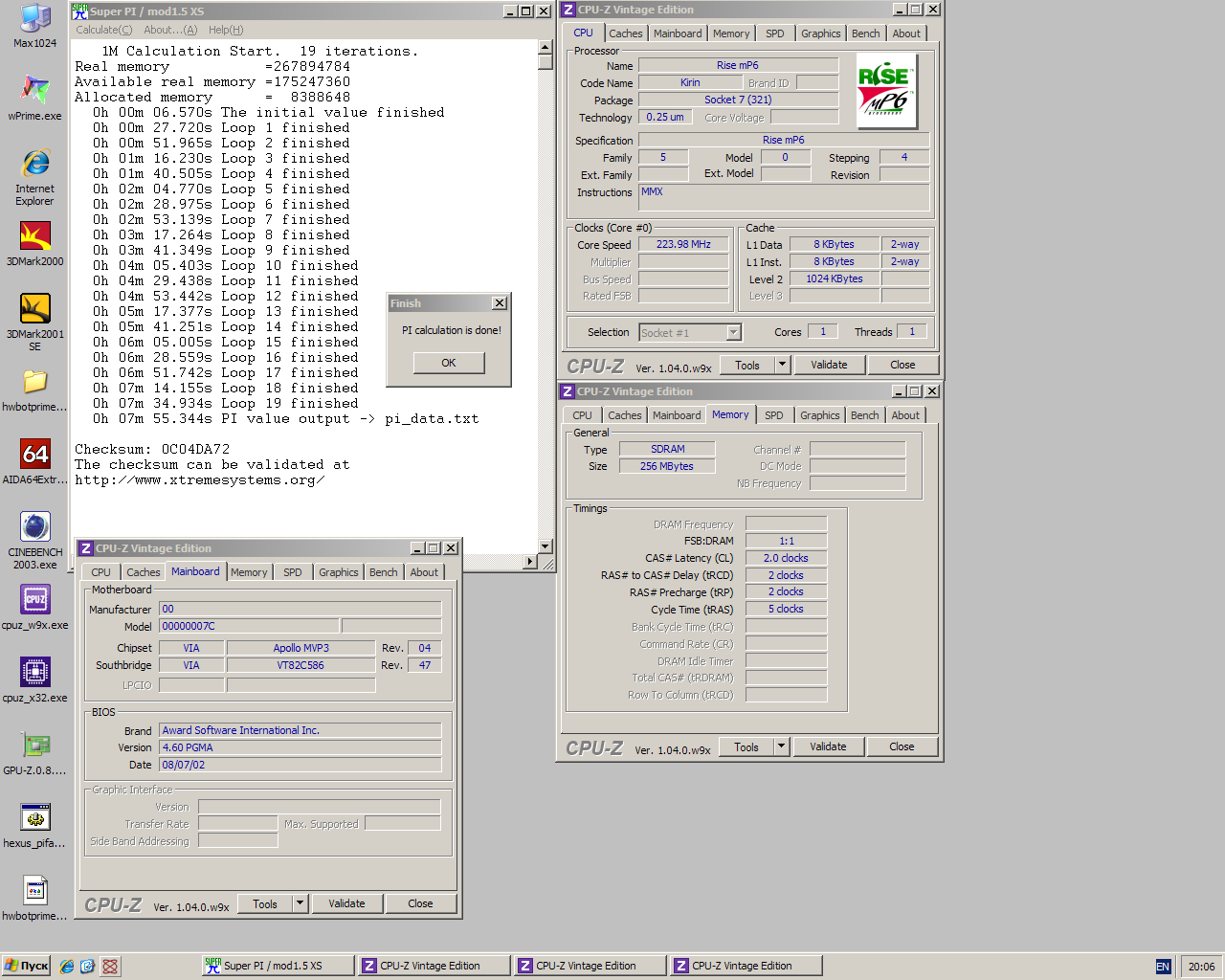
Task: Click the Level 2 1024 KBytes cache field
Action: tap(834, 279)
